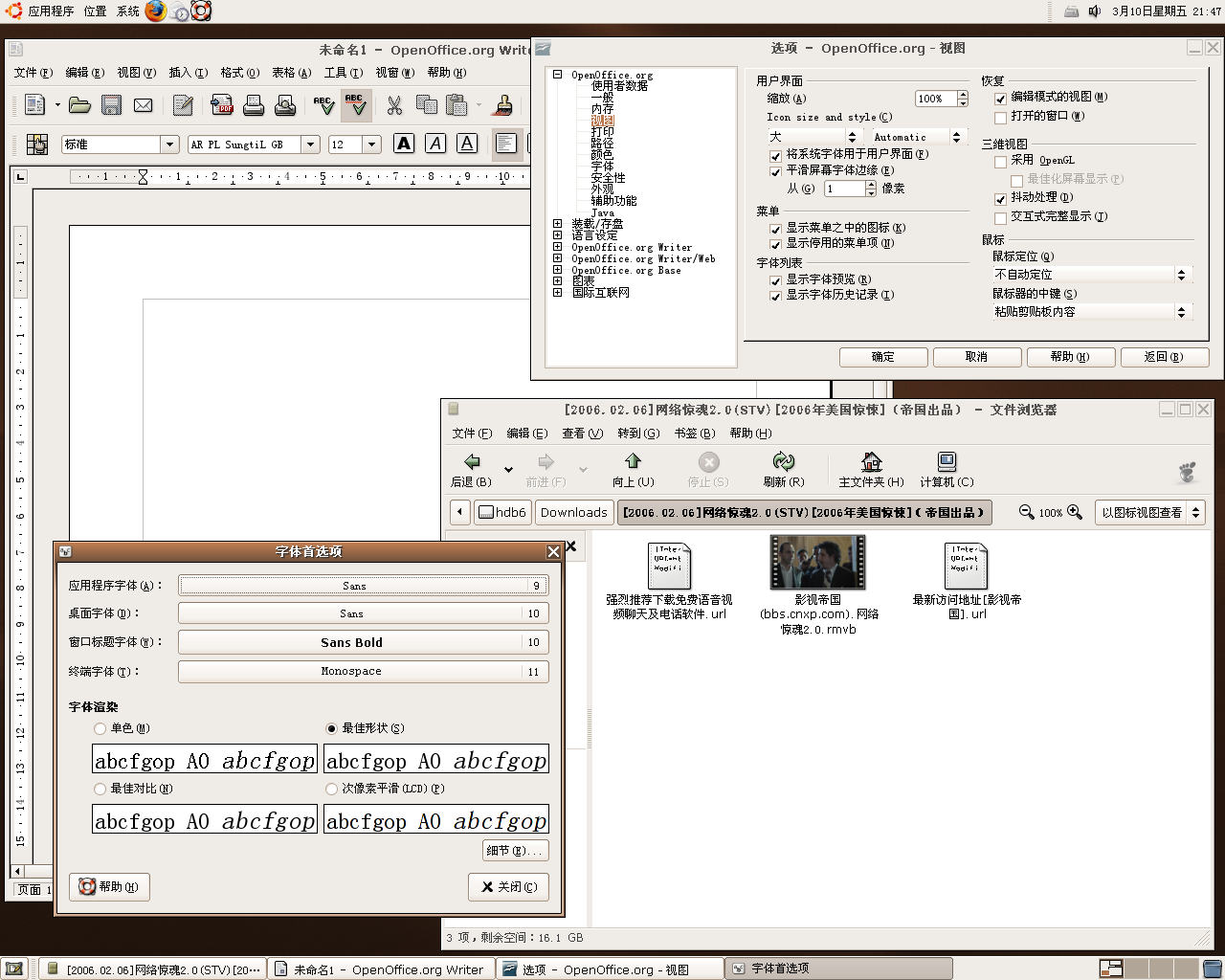Screen dimensions: 1225x980
Task: Click the Cut scissors icon
Action: point(394,105)
